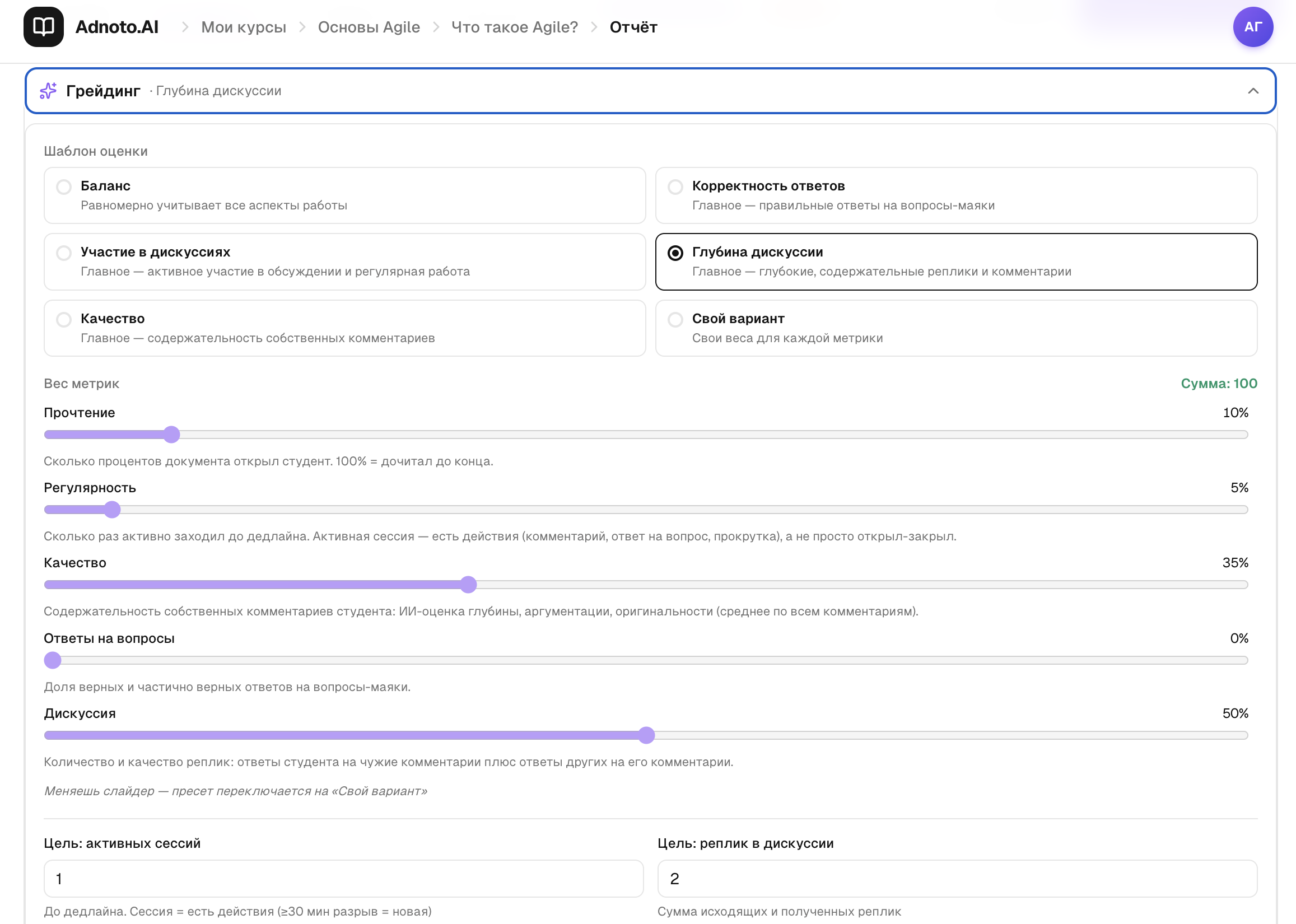Select the Свой вариант template

(956, 328)
